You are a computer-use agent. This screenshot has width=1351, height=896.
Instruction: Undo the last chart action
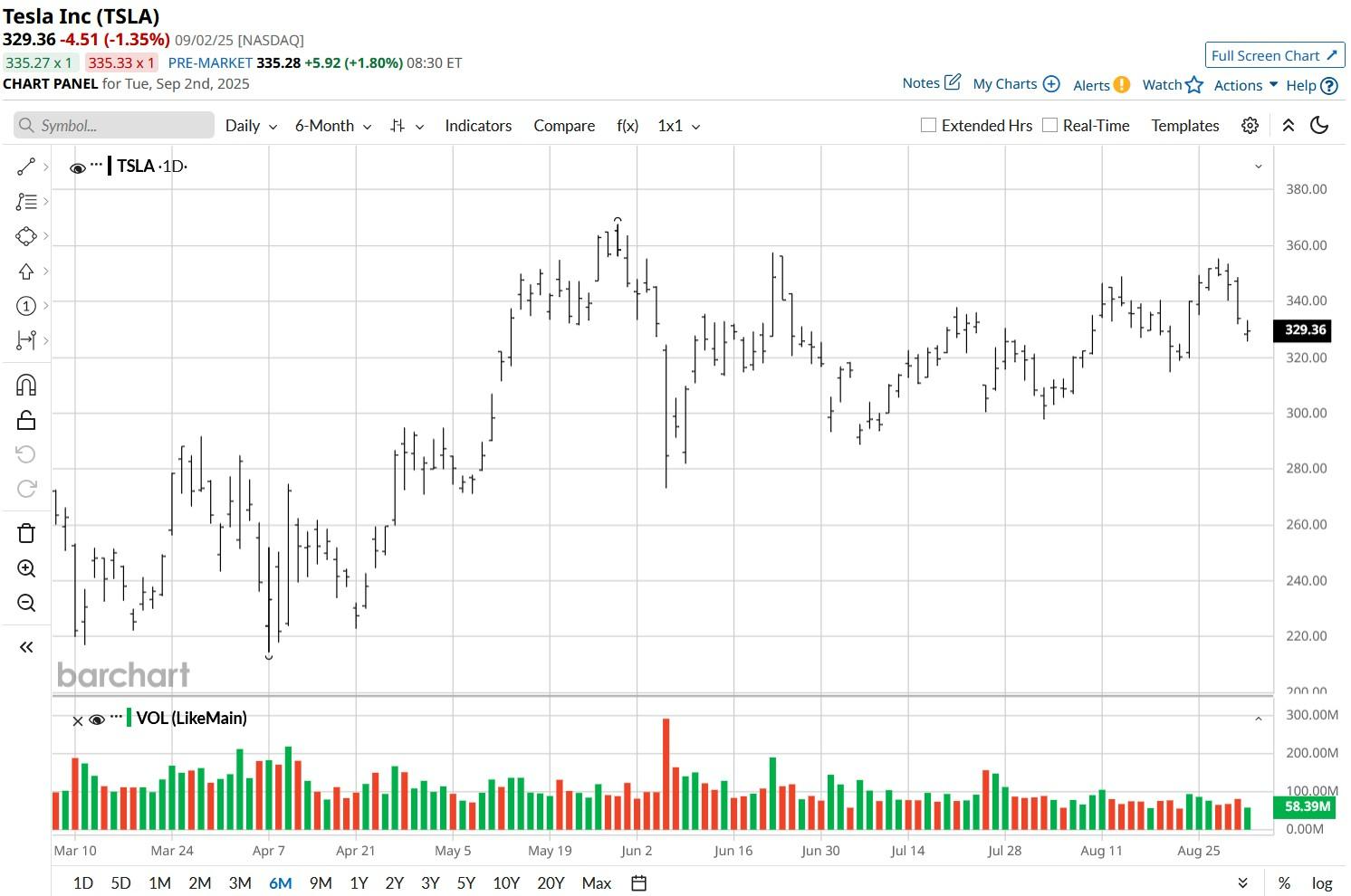(x=26, y=454)
